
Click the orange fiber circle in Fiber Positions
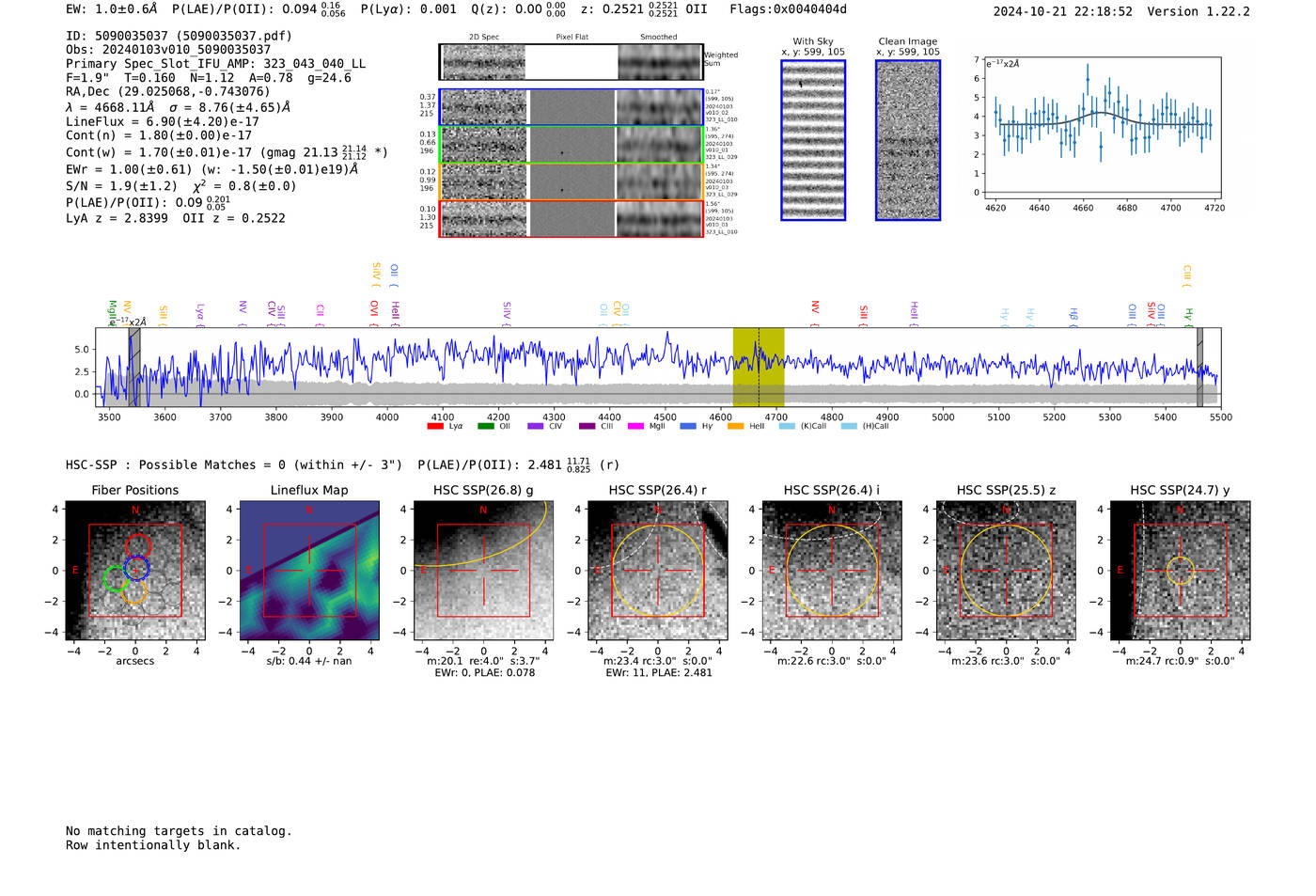(x=134, y=591)
